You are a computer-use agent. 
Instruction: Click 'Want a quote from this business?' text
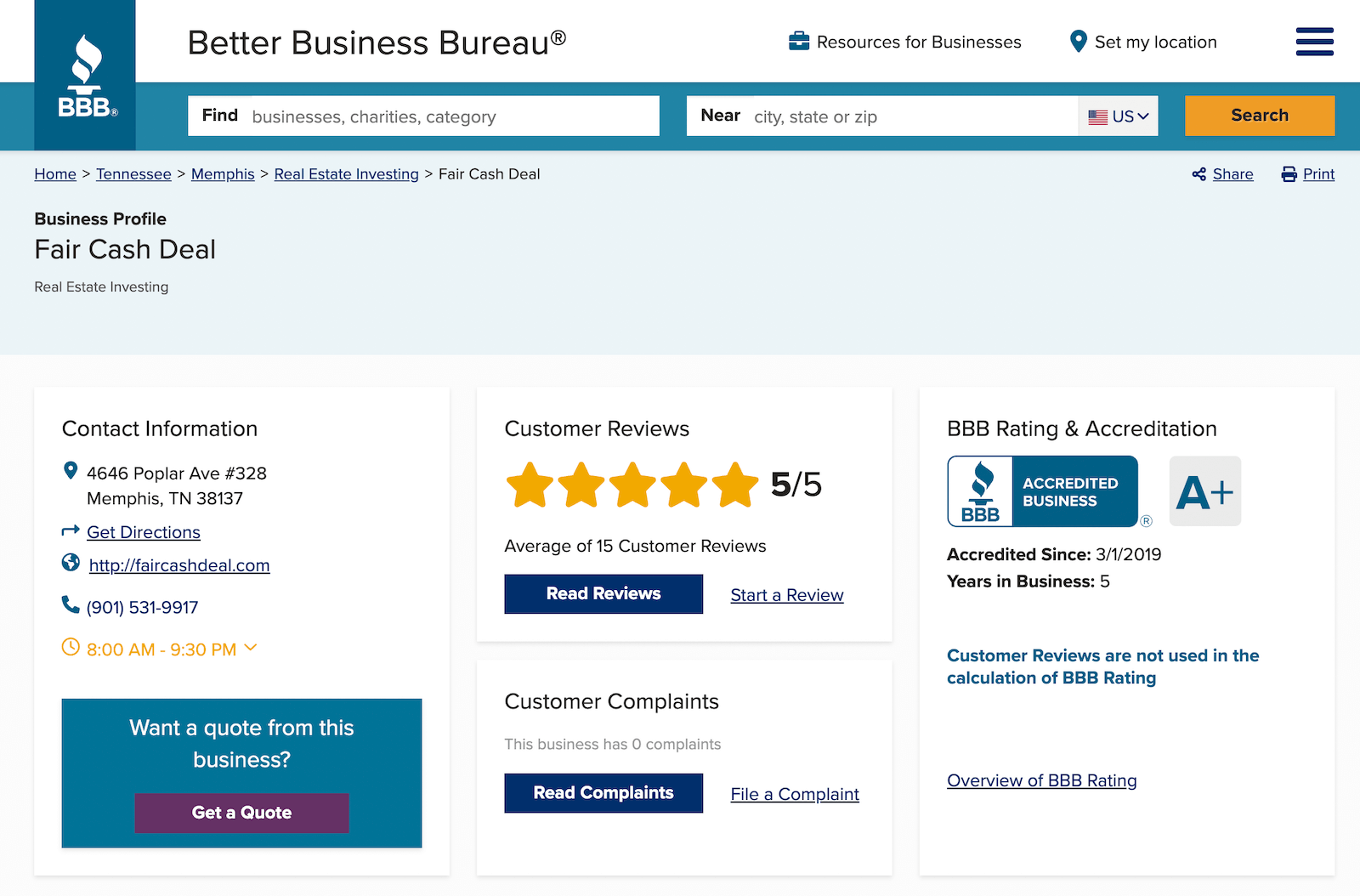[241, 744]
